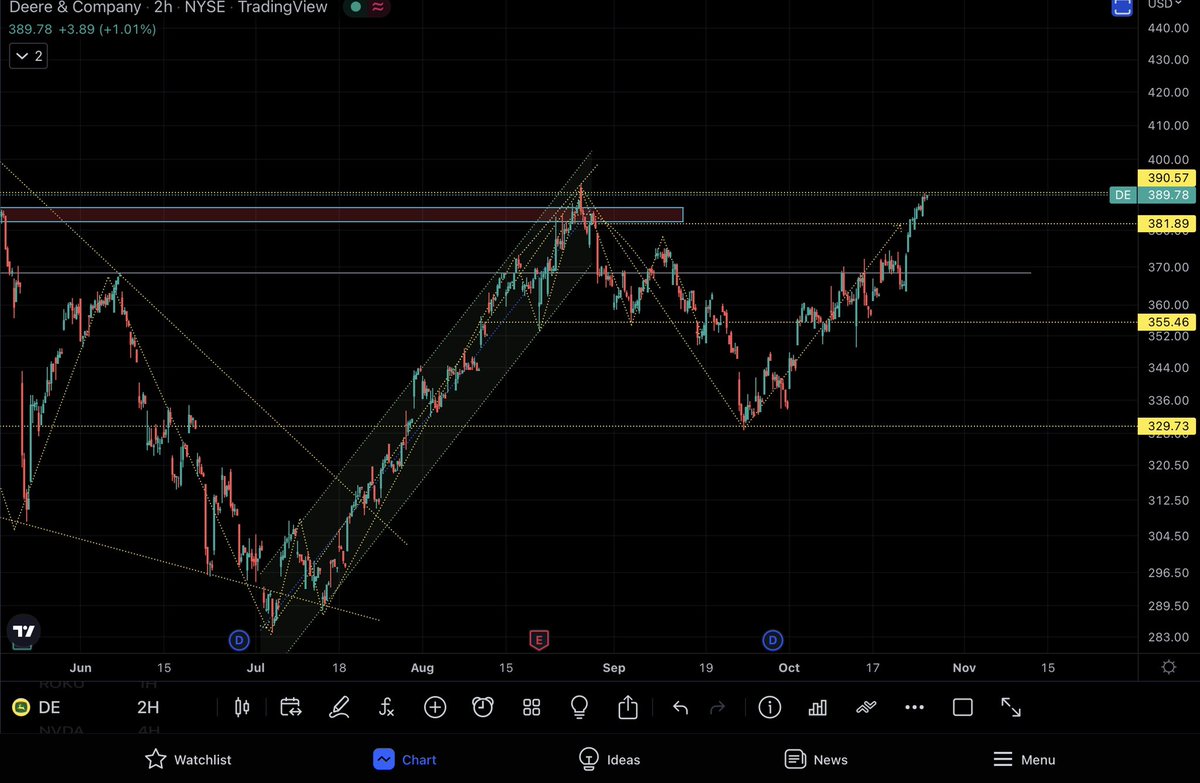Tap the Nov label on the time axis

pos(964,667)
